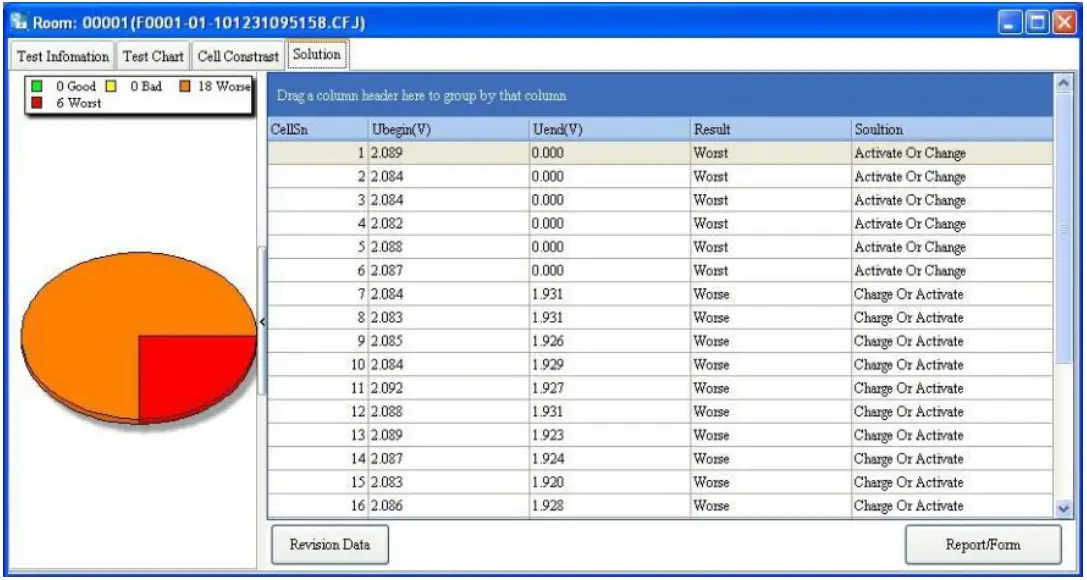Select Uend value 1.923 in row 13
The width and height of the screenshot is (1087, 580).
[548, 435]
